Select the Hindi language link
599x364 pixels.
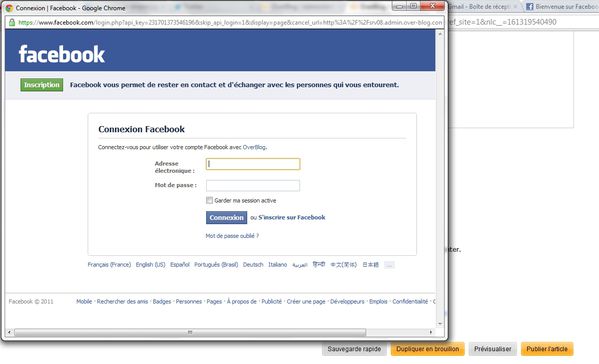(319, 264)
